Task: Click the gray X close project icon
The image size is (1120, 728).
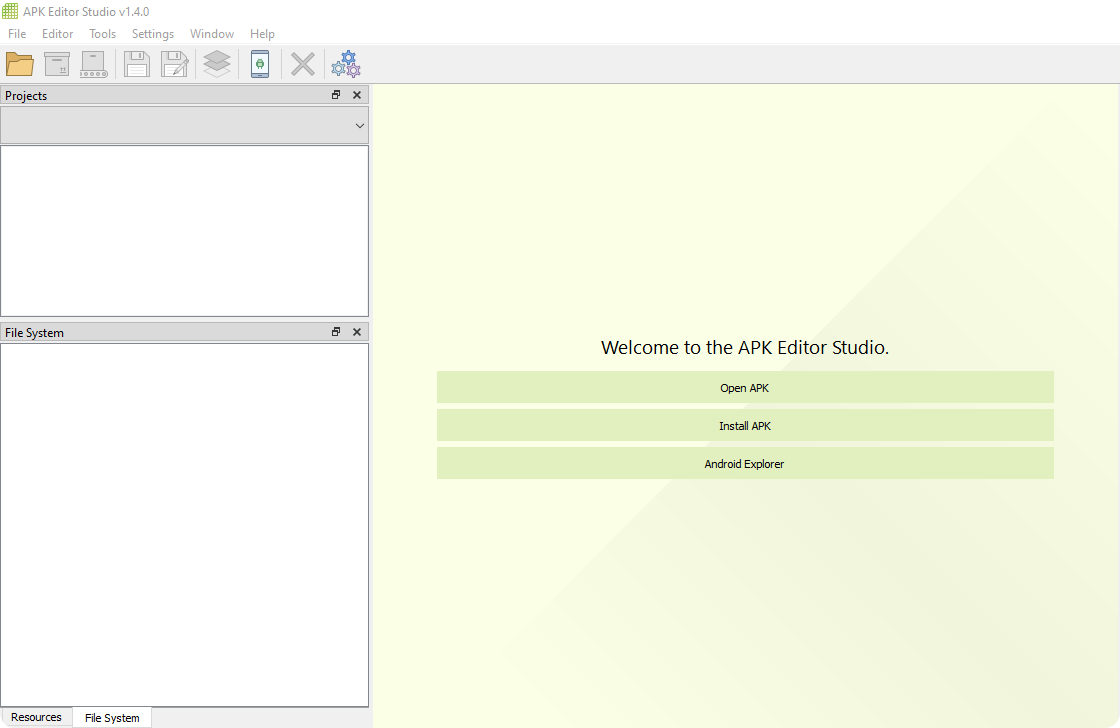Action: 303,64
